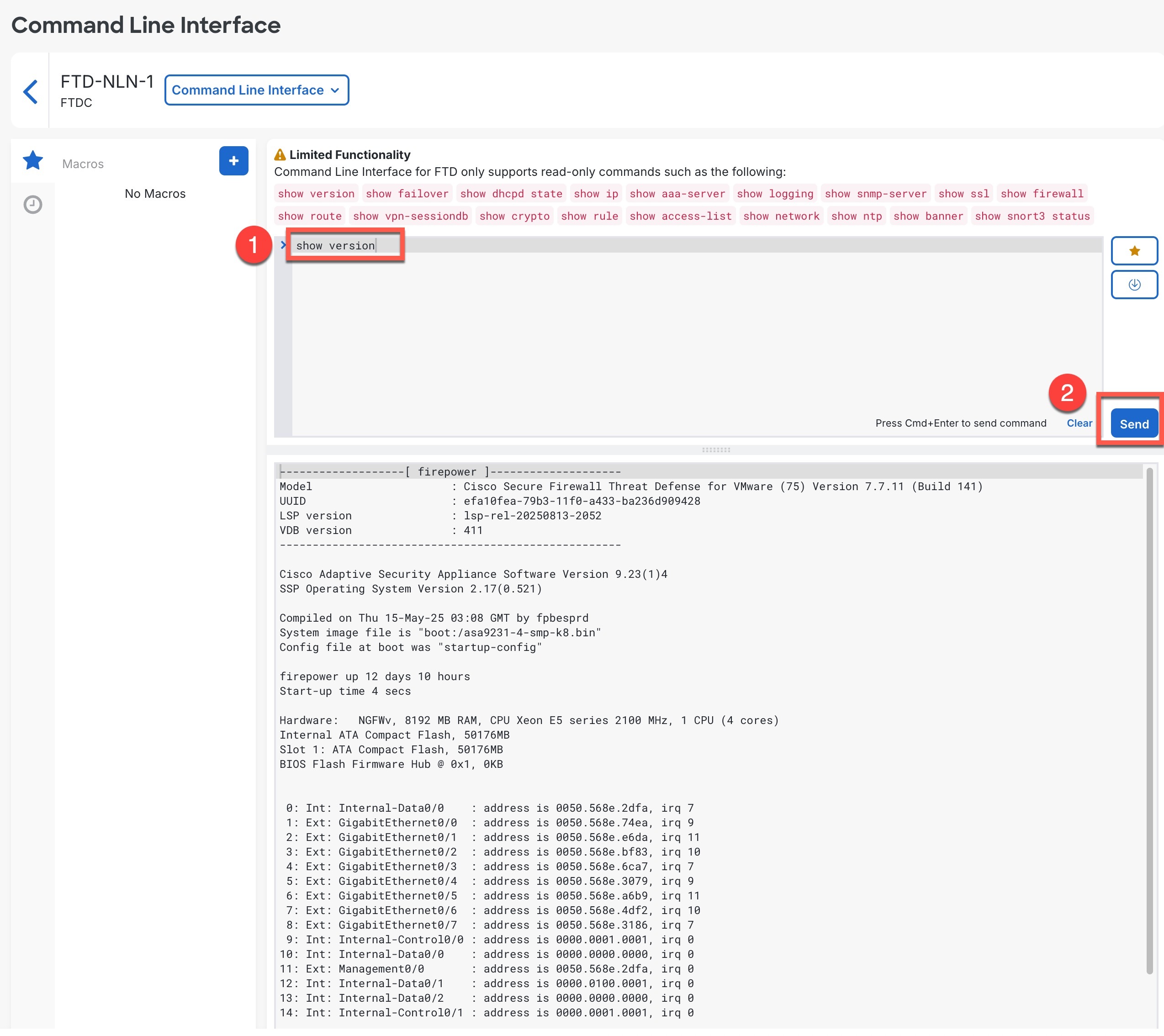Open the command history clock tab
Viewport: 1164px width, 1036px height.
[x=33, y=205]
